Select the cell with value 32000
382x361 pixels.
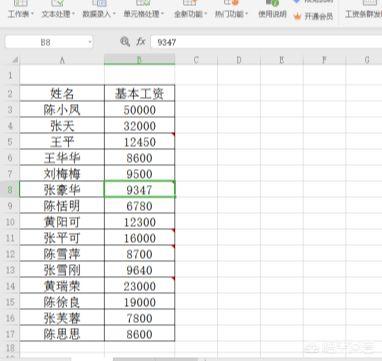[x=140, y=125]
